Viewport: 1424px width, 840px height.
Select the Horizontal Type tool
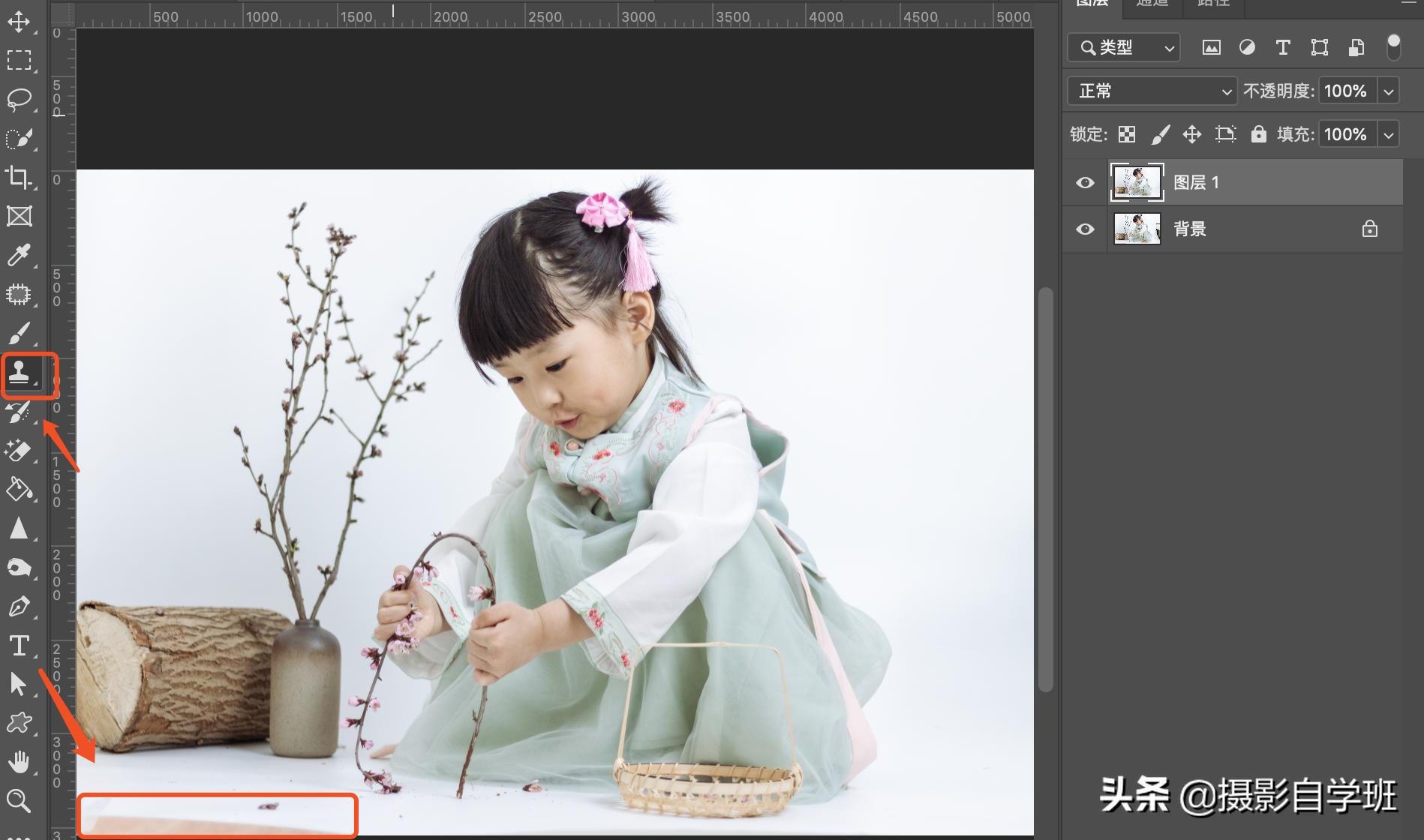19,646
